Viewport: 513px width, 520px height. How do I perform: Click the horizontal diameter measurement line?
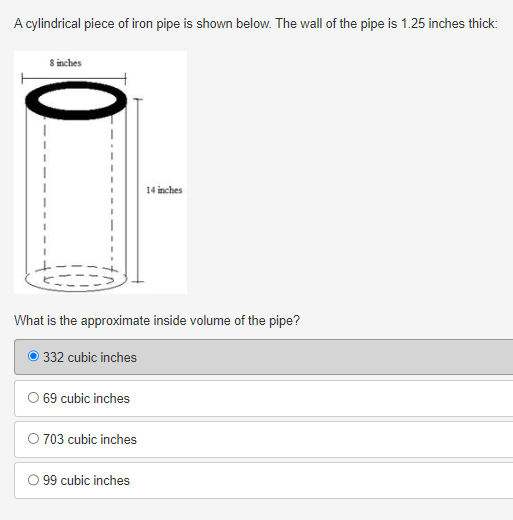[74, 79]
